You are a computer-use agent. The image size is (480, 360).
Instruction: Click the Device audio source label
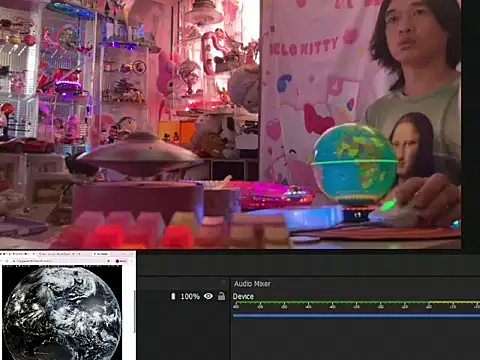pyautogui.click(x=243, y=296)
